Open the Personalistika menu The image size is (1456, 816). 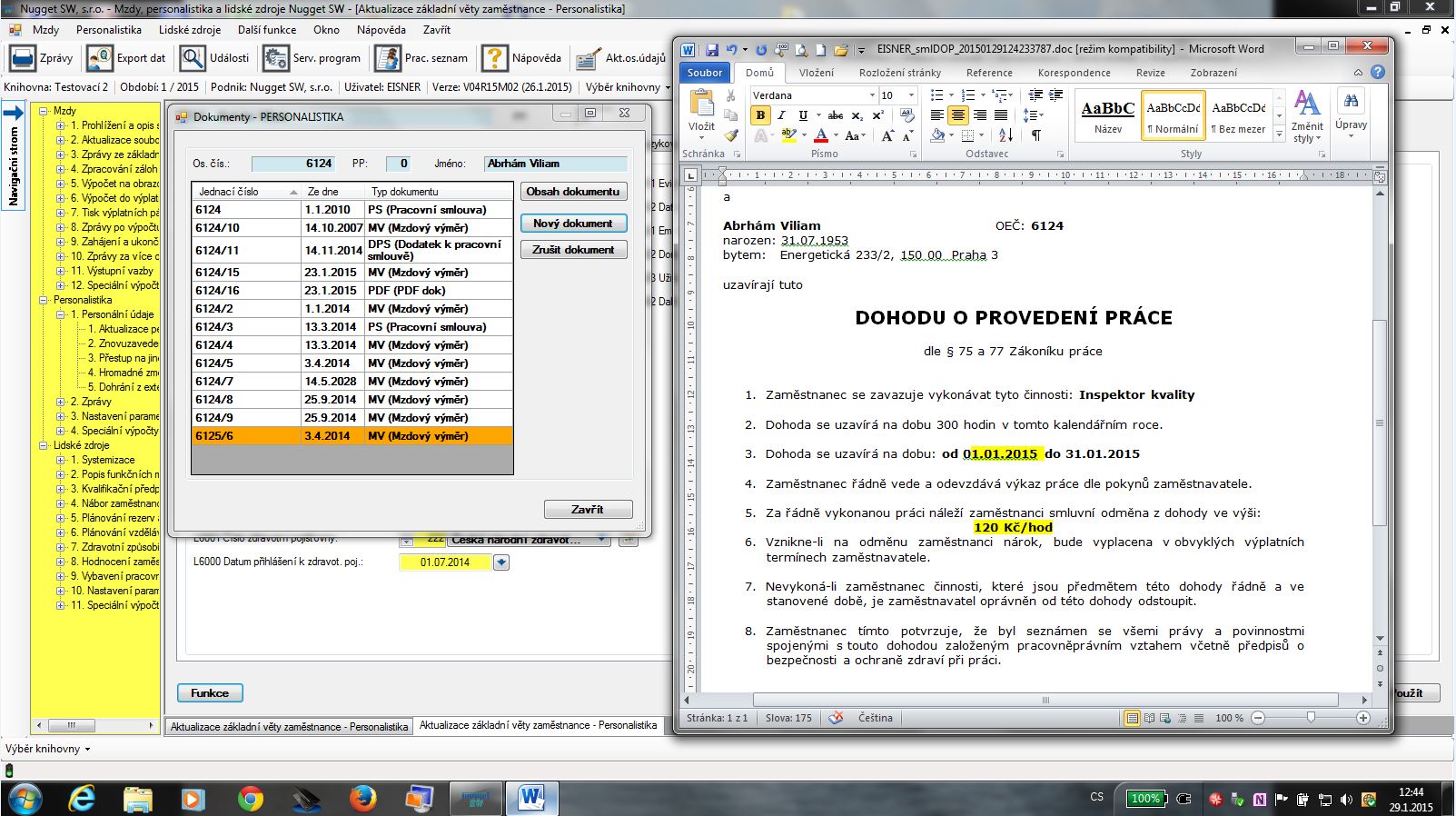[108, 30]
